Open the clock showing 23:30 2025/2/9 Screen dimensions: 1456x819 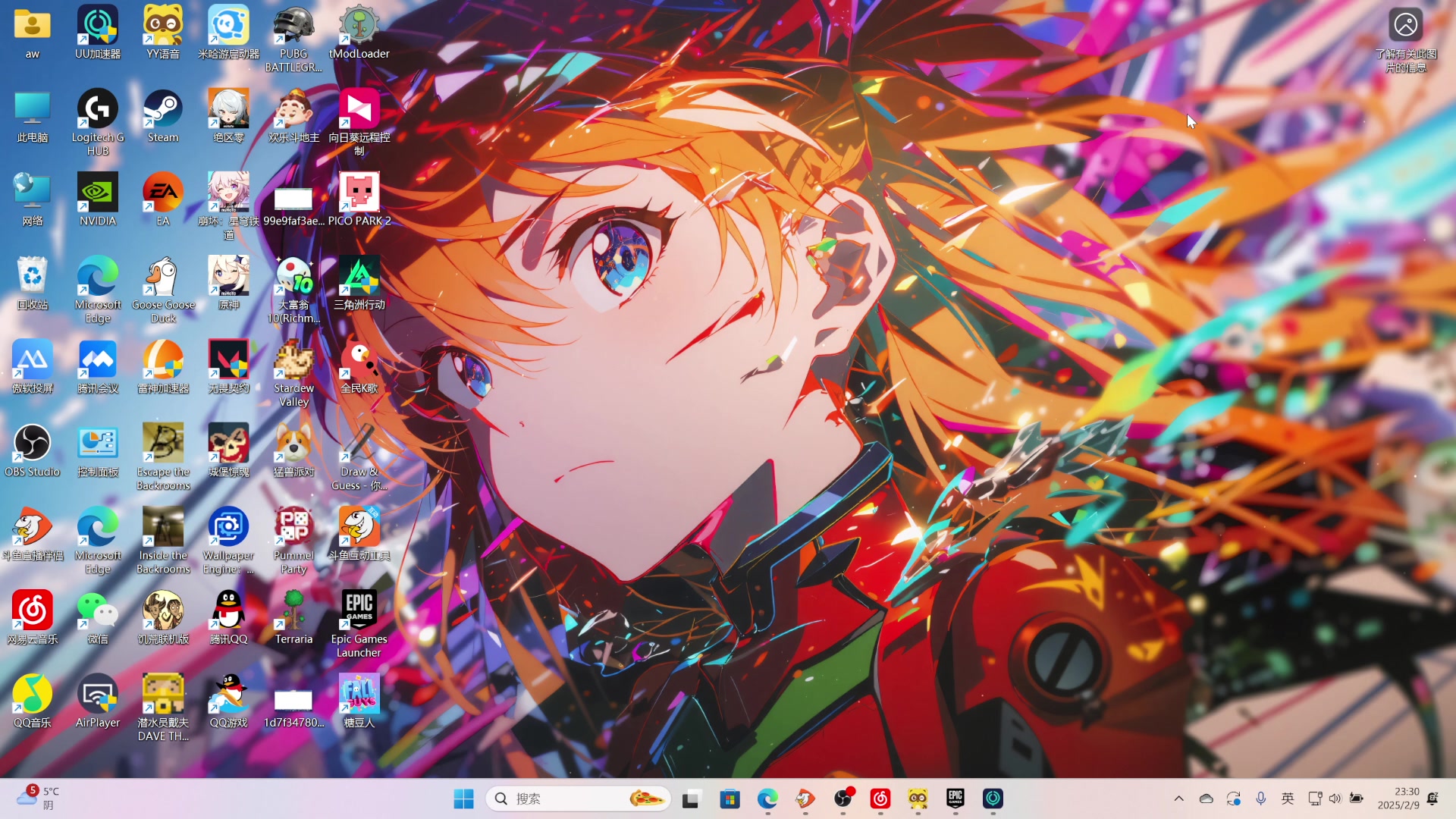point(1398,799)
